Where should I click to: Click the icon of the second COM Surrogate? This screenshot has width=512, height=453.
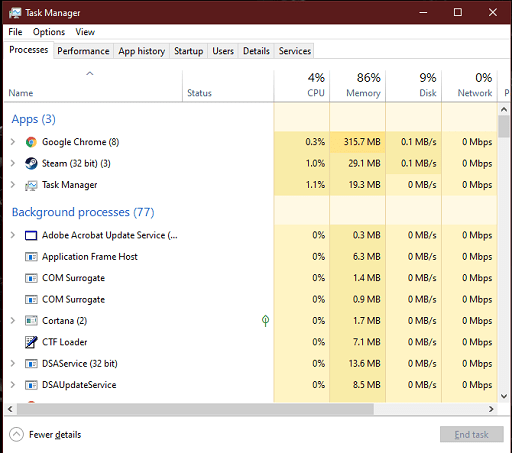pos(31,299)
